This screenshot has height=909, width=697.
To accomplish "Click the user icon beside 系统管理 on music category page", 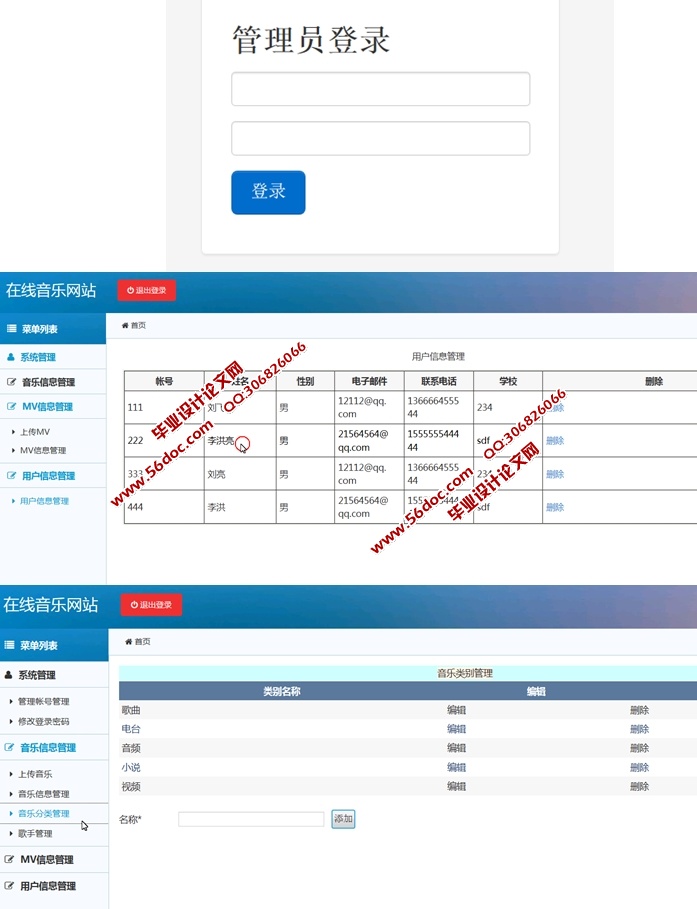I will 9,675.
